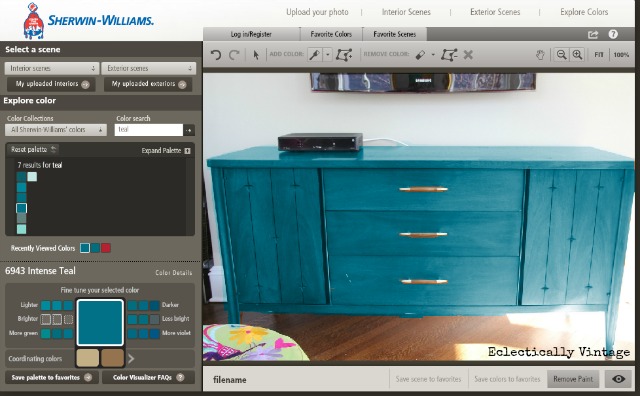Select the pointer arrow tool

tap(256, 55)
